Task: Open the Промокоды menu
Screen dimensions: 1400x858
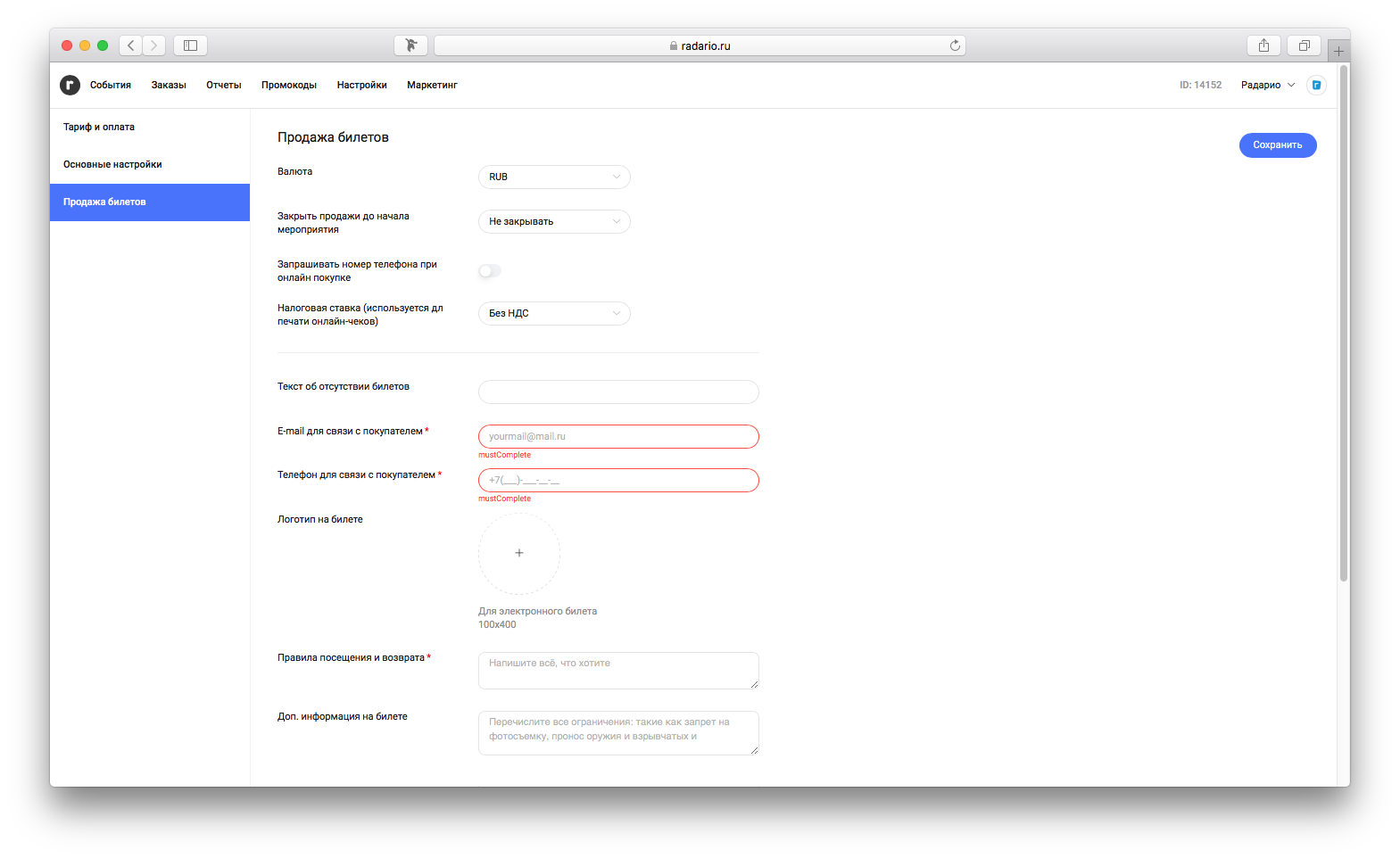Action: pyautogui.click(x=289, y=85)
